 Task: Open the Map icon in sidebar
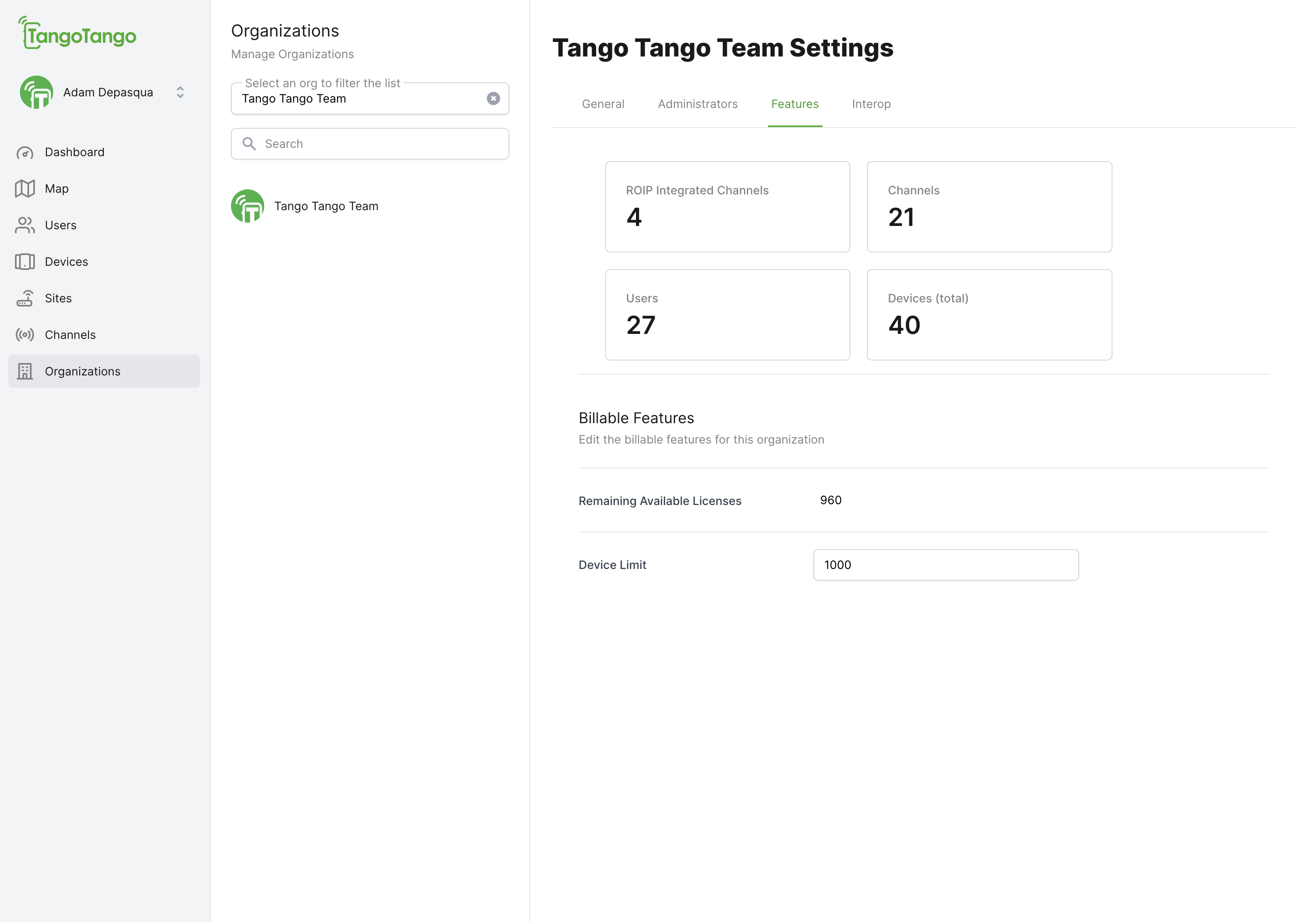25,189
